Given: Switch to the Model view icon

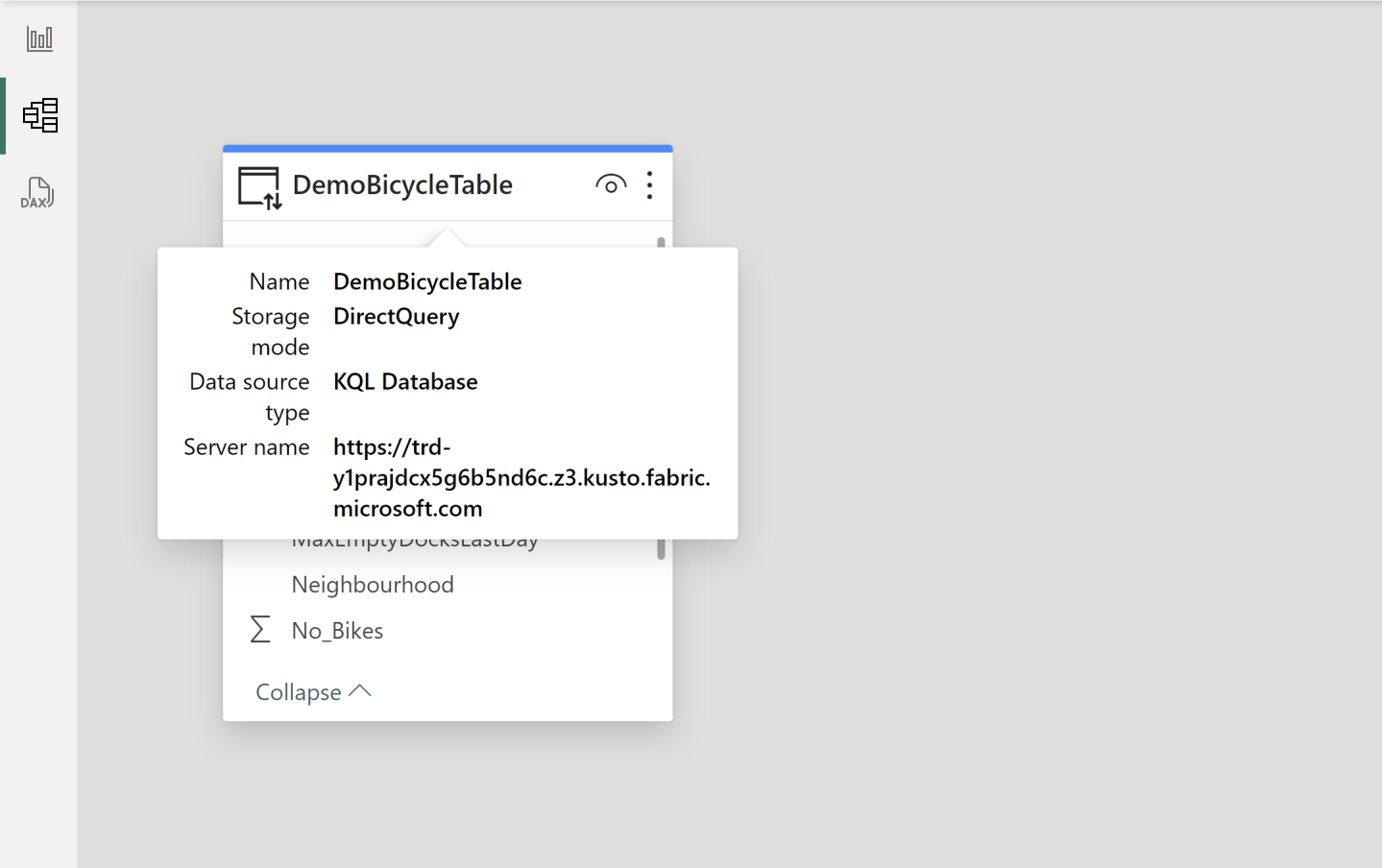Looking at the screenshot, I should [x=39, y=115].
